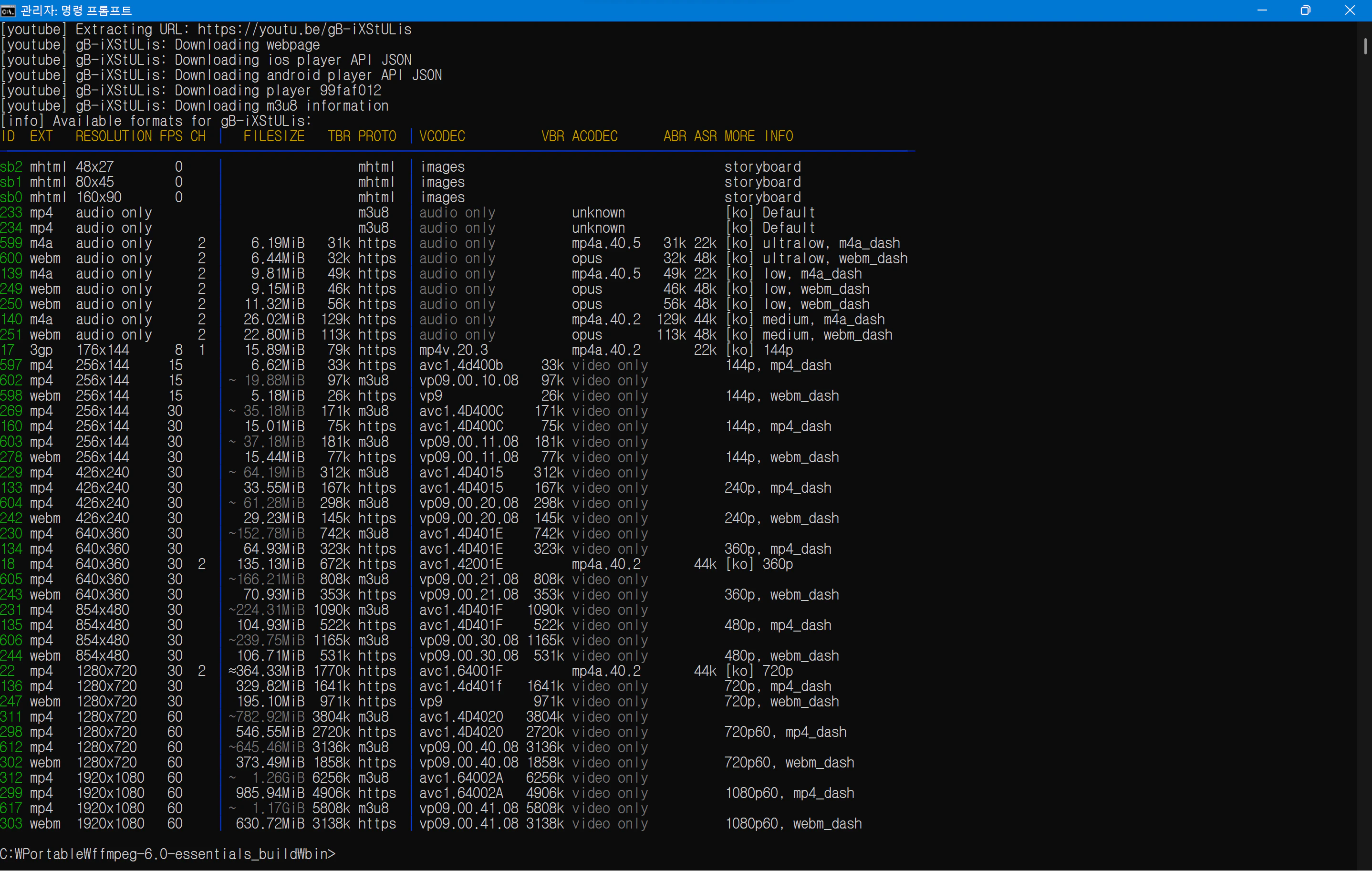Viewport: 1372px width, 871px height.
Task: Click the sb2 storyboard format ID
Action: [x=11, y=167]
